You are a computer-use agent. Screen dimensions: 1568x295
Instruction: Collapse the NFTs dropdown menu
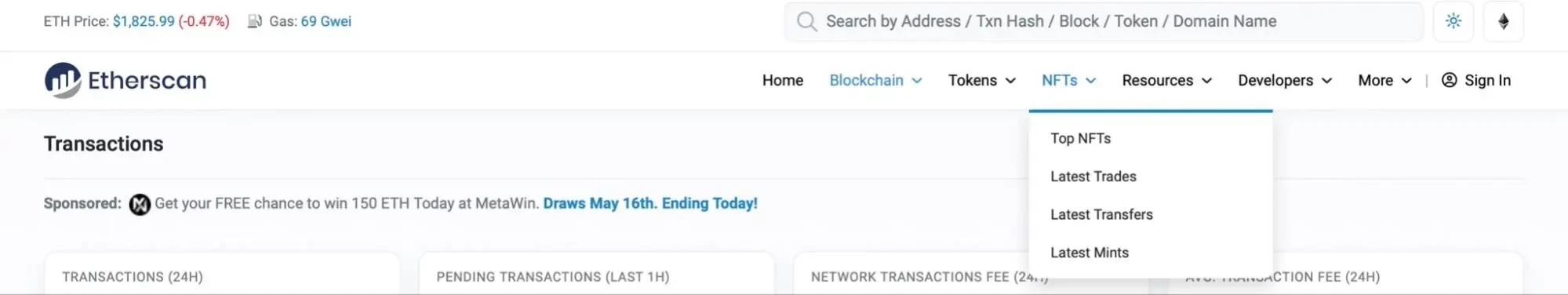pyautogui.click(x=1068, y=80)
